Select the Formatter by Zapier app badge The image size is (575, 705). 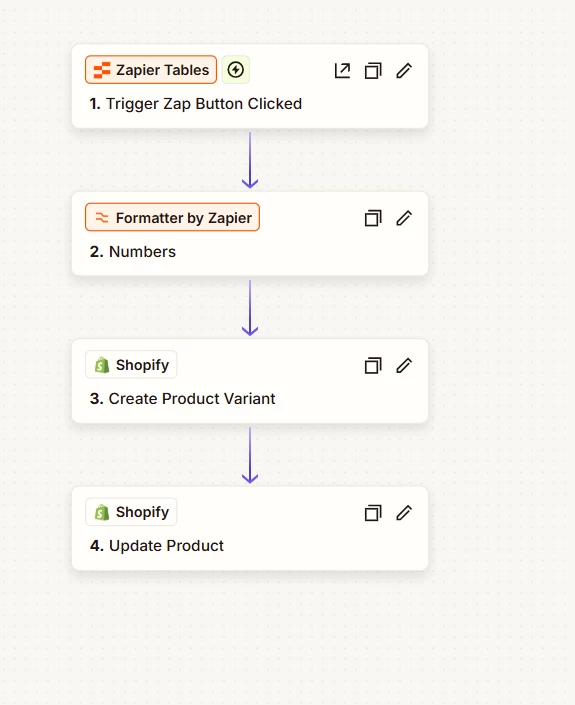point(172,217)
